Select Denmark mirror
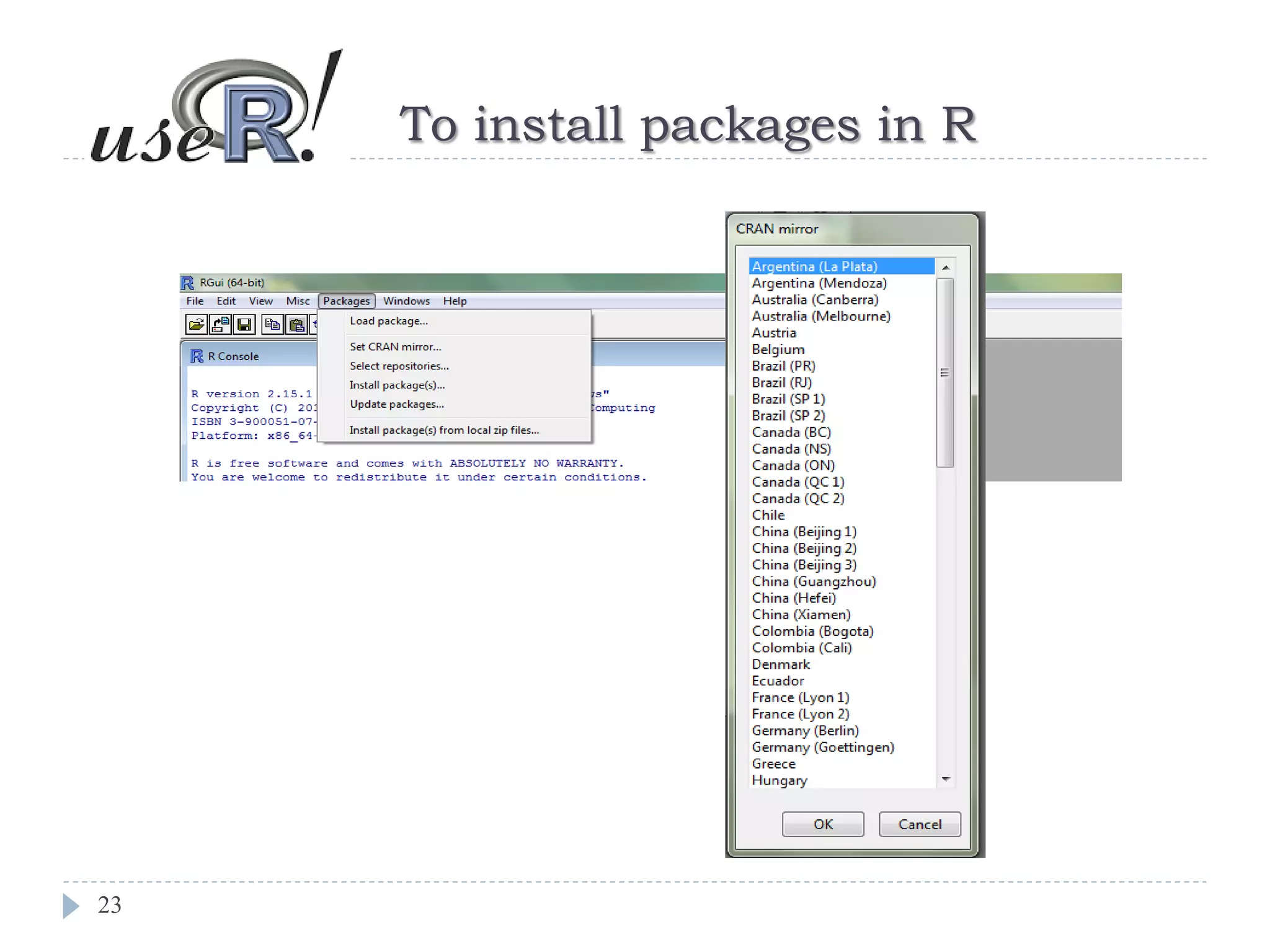 click(841, 664)
